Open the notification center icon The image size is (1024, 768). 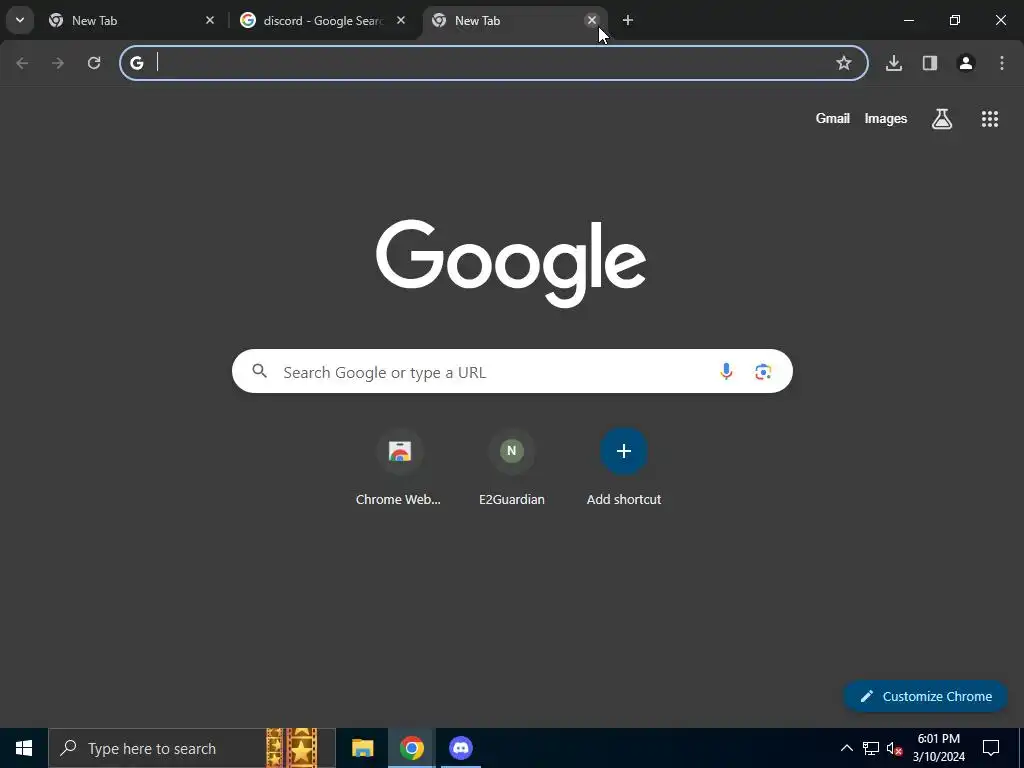(991, 748)
